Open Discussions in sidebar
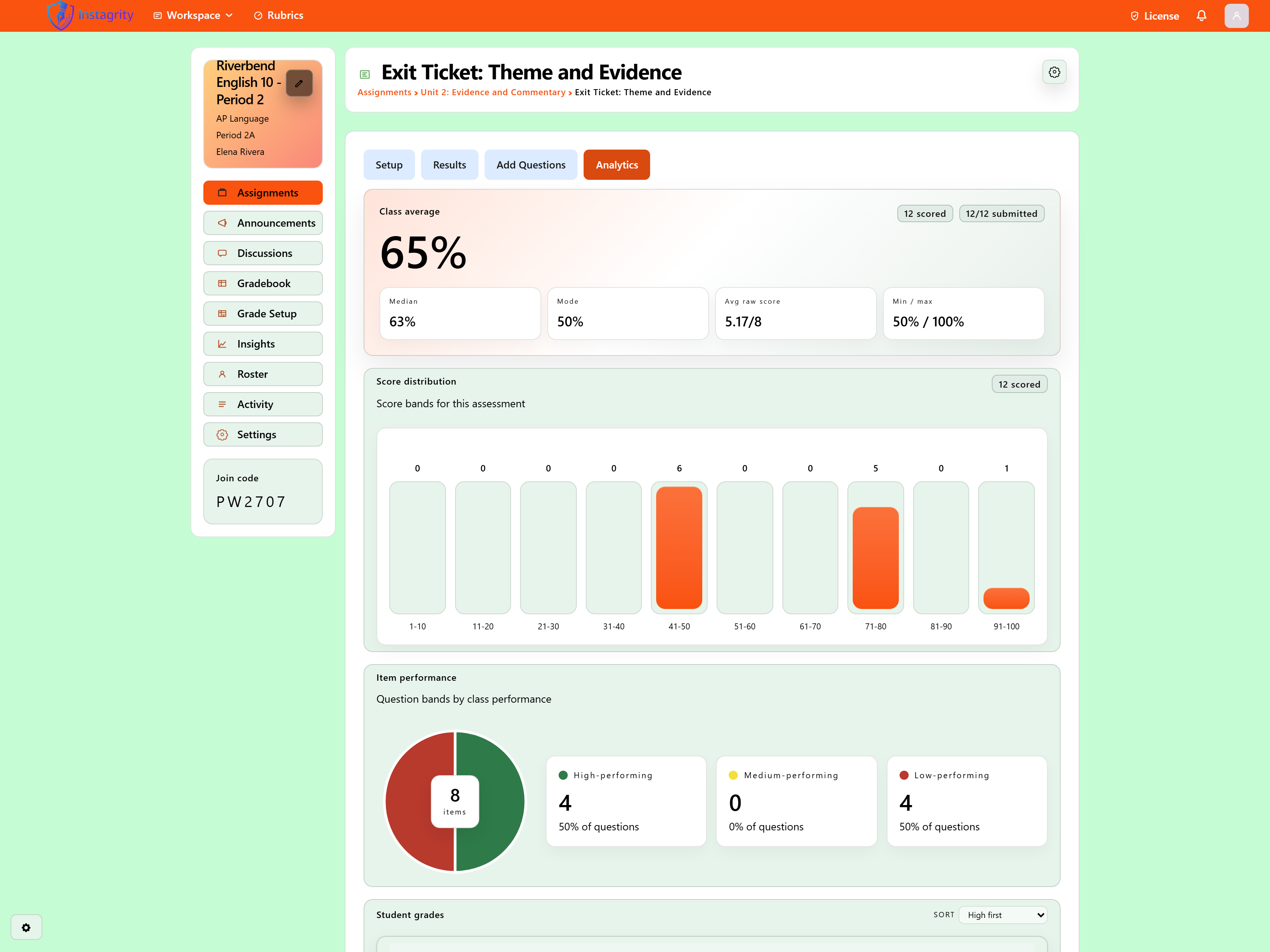 (x=263, y=253)
